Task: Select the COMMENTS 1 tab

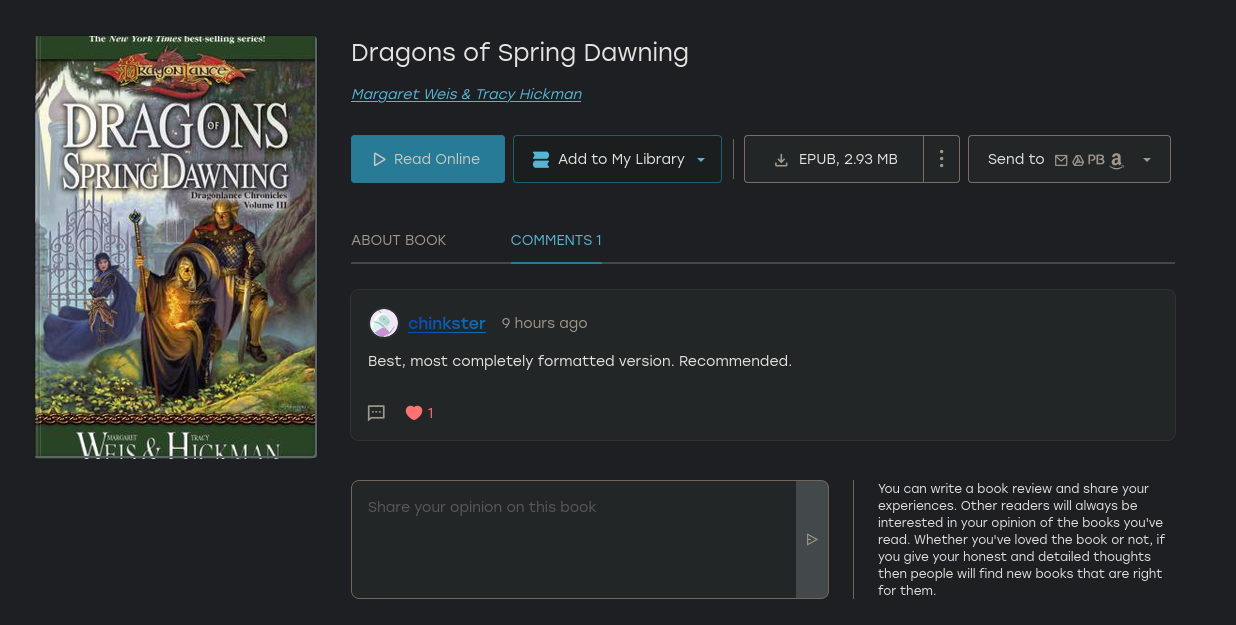Action: tap(556, 240)
